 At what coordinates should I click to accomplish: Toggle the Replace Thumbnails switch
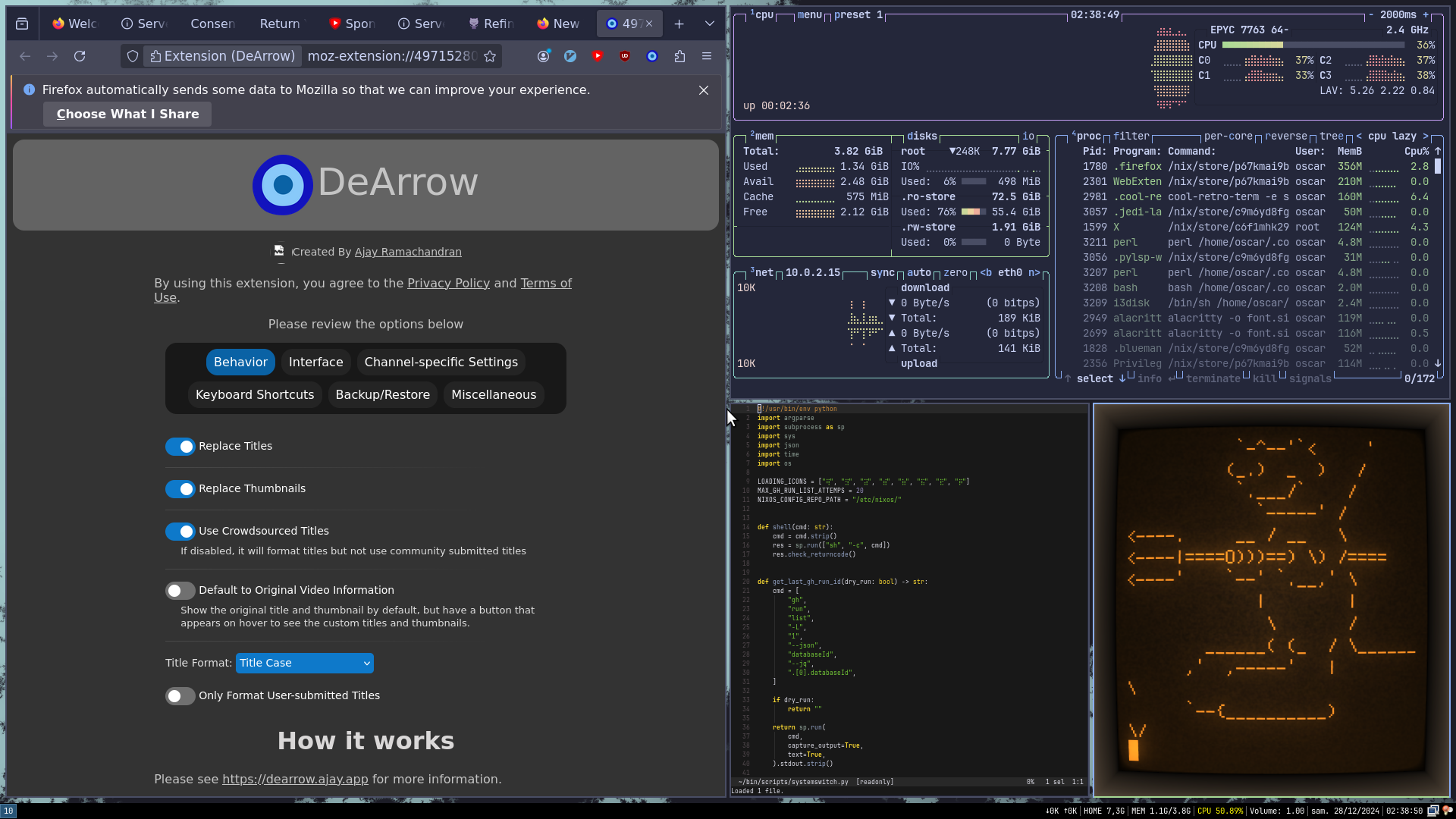pyautogui.click(x=180, y=489)
